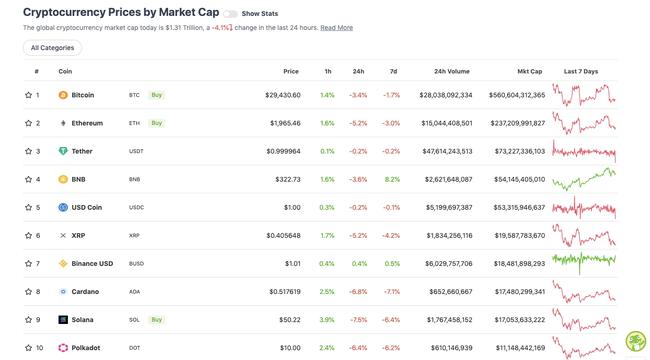Open Binance USD's green 7-day sparkline
Screen dimensions: 650x360
point(584,263)
